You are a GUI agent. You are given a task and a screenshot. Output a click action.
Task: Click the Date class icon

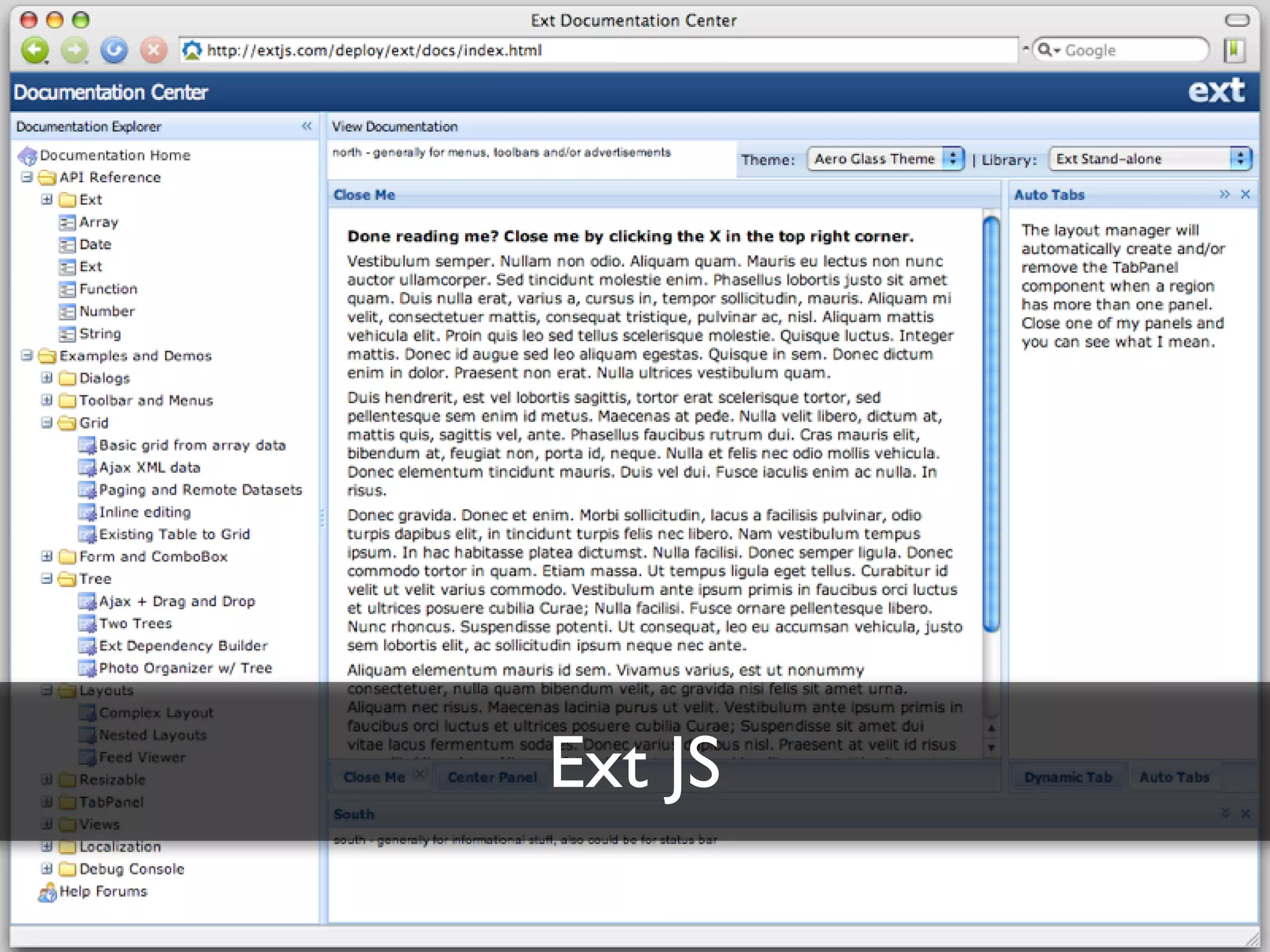(67, 244)
